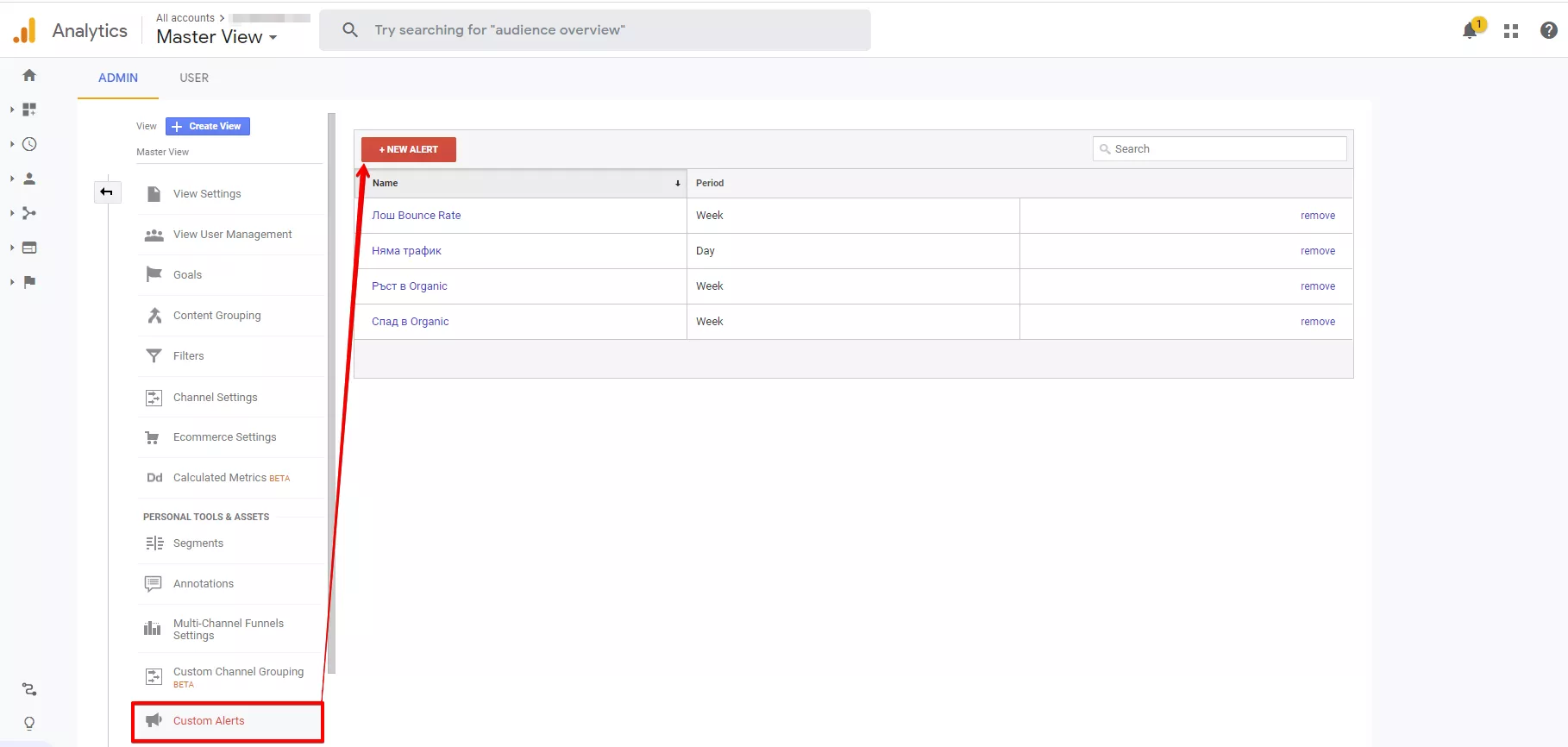The width and height of the screenshot is (1568, 747).
Task: Click the Content Grouping icon
Action: pyautogui.click(x=154, y=316)
